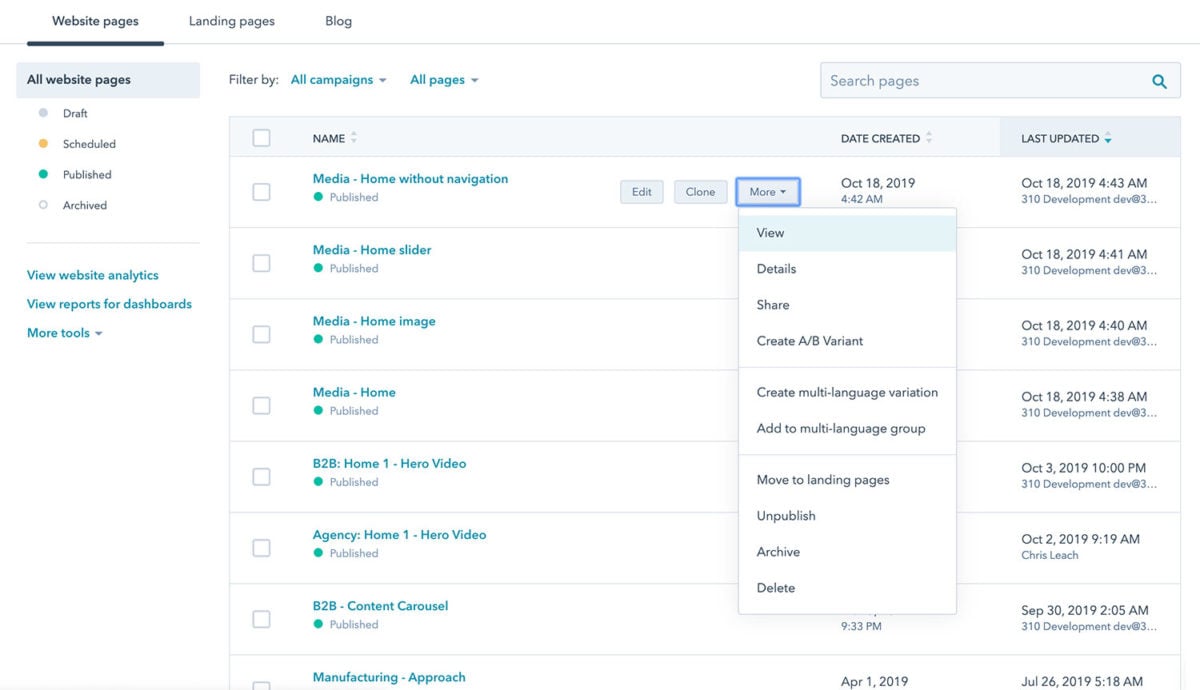1200x690 pixels.
Task: Switch to the Website pages tab
Action: point(95,21)
